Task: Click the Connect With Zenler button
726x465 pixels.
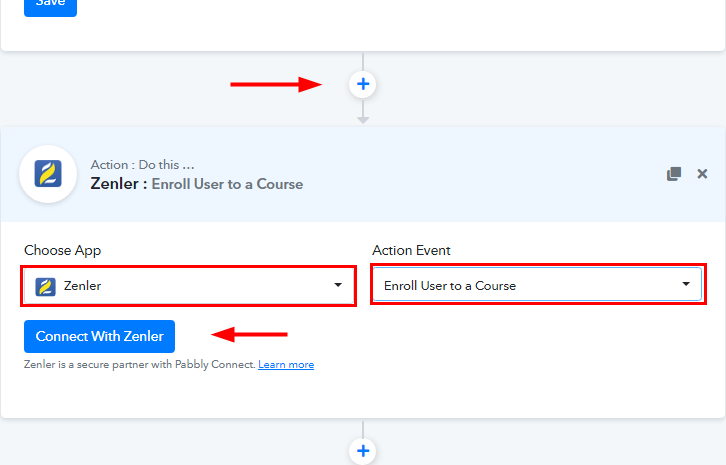Action: [100, 336]
